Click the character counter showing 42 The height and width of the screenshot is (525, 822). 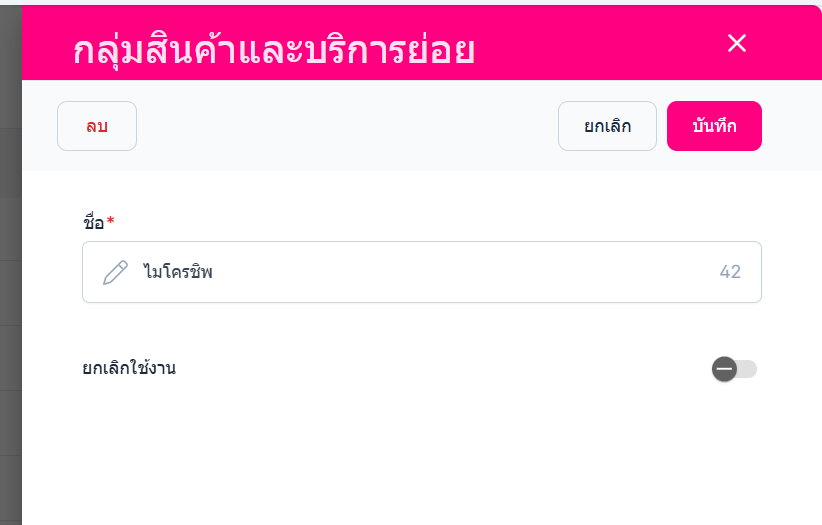(730, 272)
